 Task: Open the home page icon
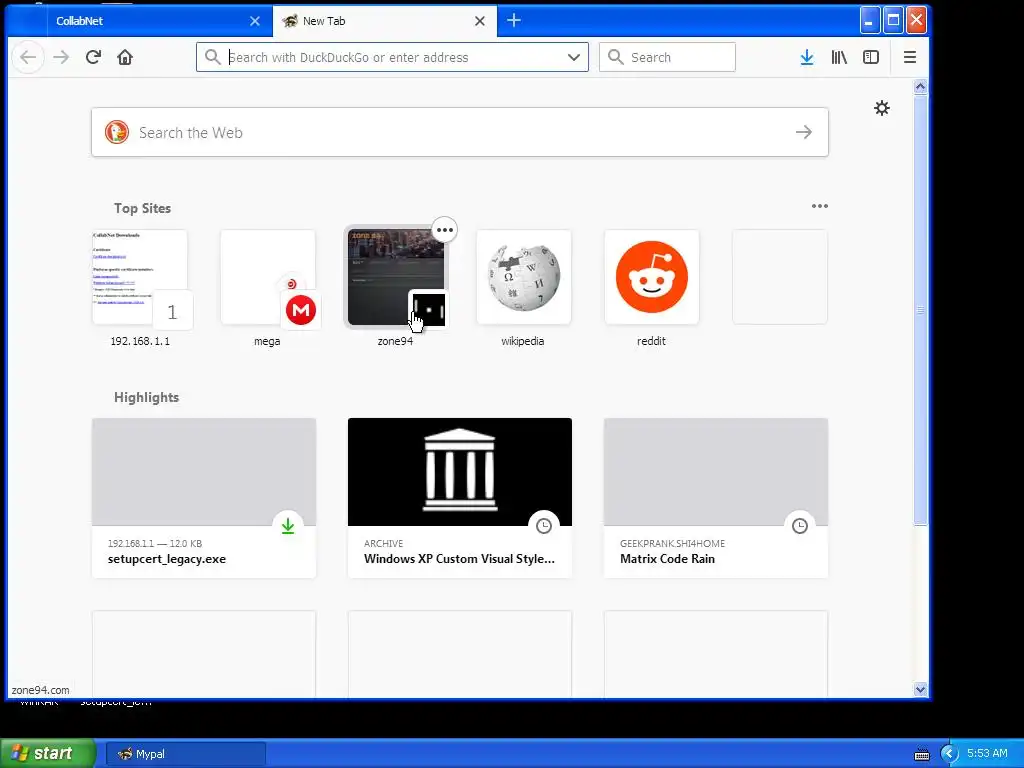pos(125,57)
